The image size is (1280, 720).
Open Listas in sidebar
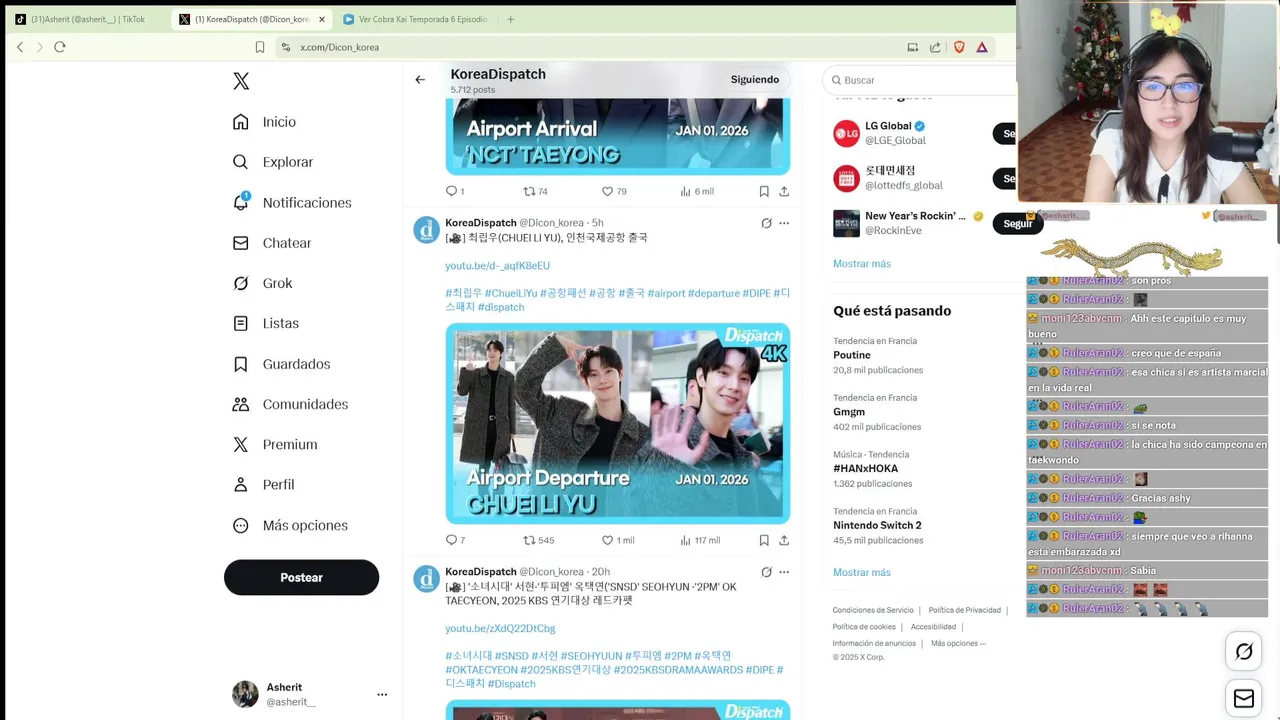266,323
